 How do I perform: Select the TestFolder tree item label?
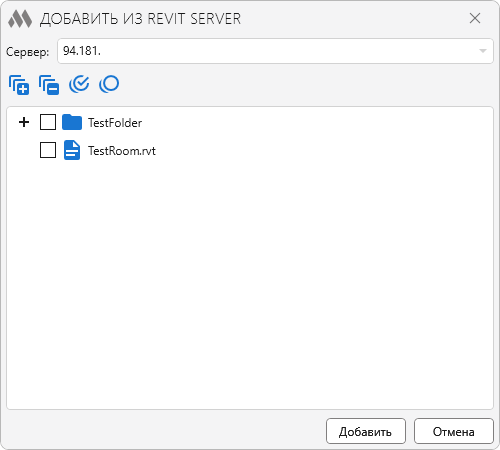(x=115, y=123)
